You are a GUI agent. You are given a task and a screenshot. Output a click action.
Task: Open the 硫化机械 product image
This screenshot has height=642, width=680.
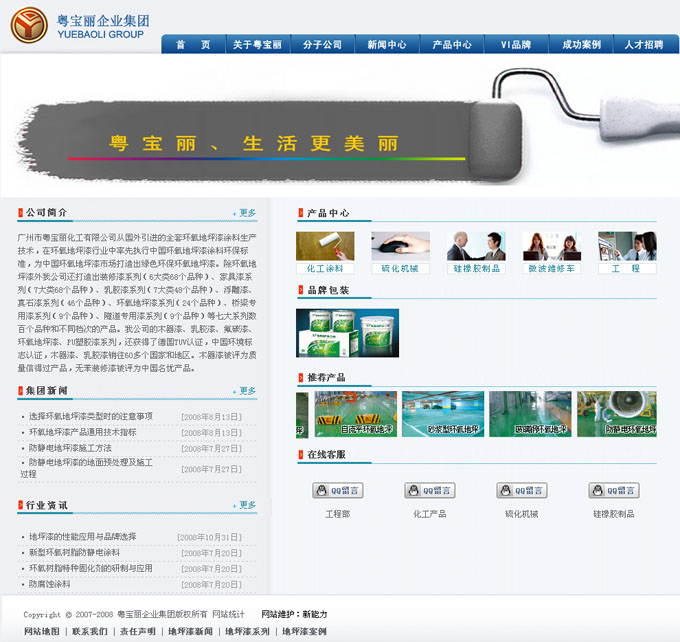(400, 246)
